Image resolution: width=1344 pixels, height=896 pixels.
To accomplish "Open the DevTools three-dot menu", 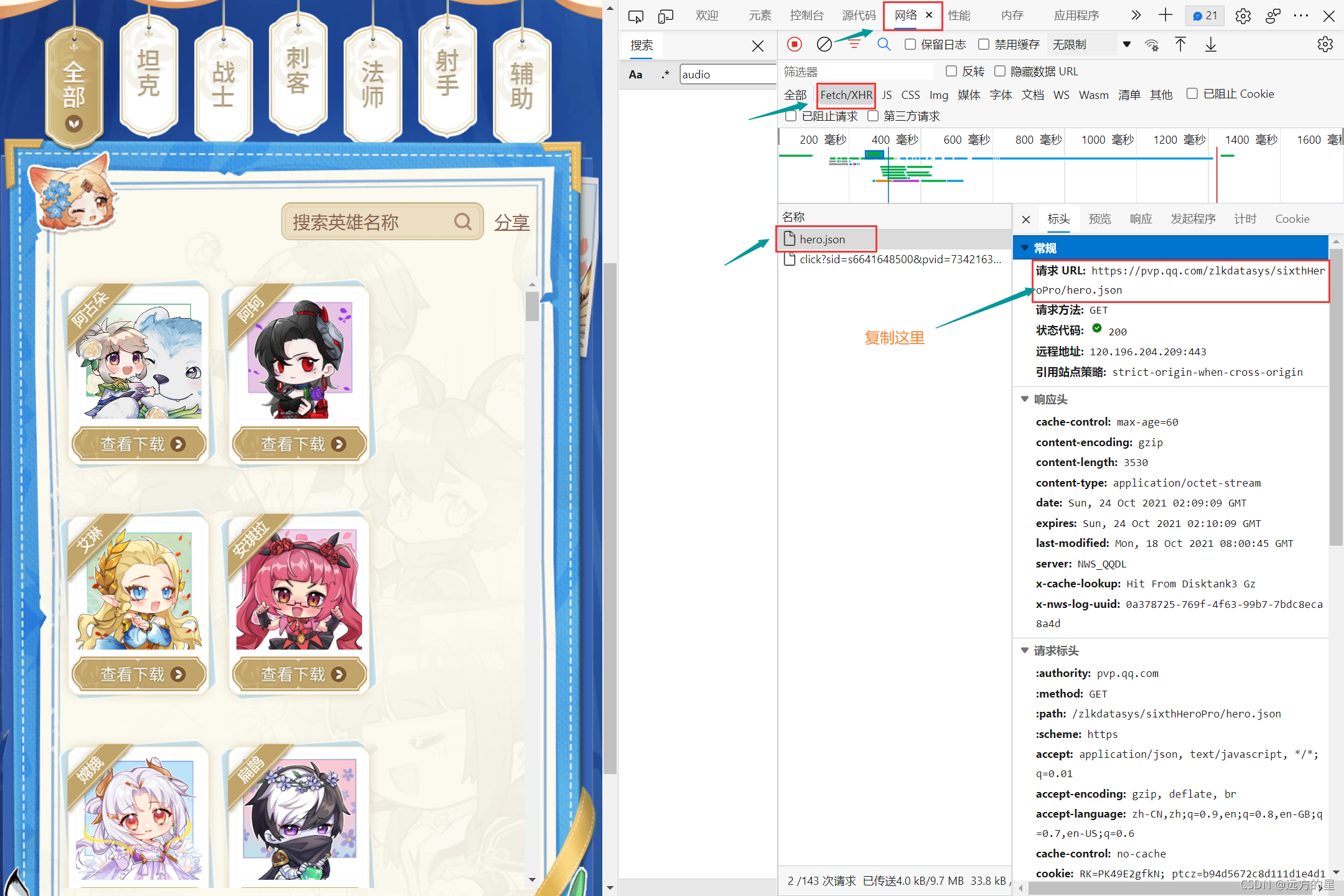I will pos(1301,16).
